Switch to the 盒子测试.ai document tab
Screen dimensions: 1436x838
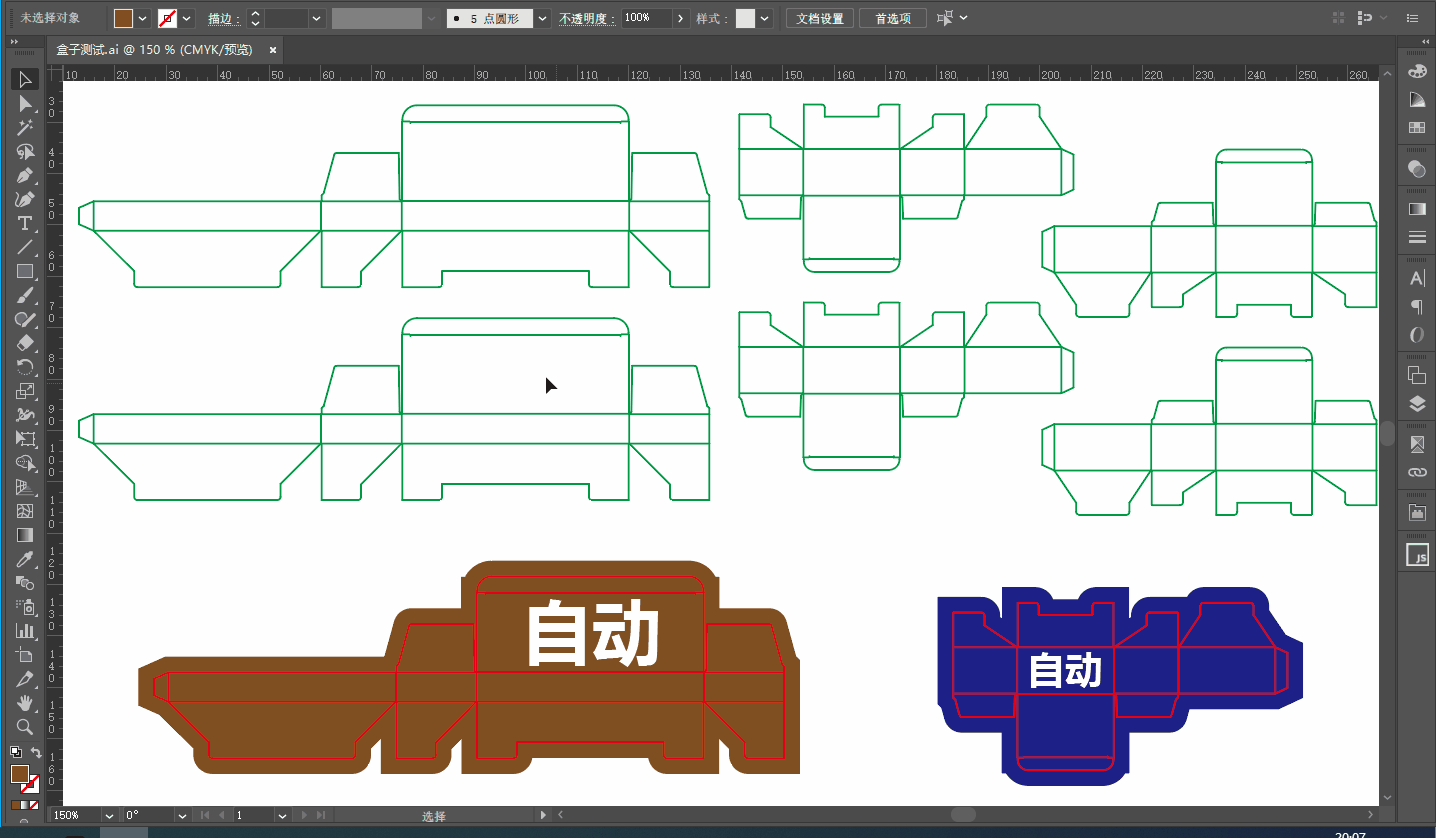pos(155,49)
